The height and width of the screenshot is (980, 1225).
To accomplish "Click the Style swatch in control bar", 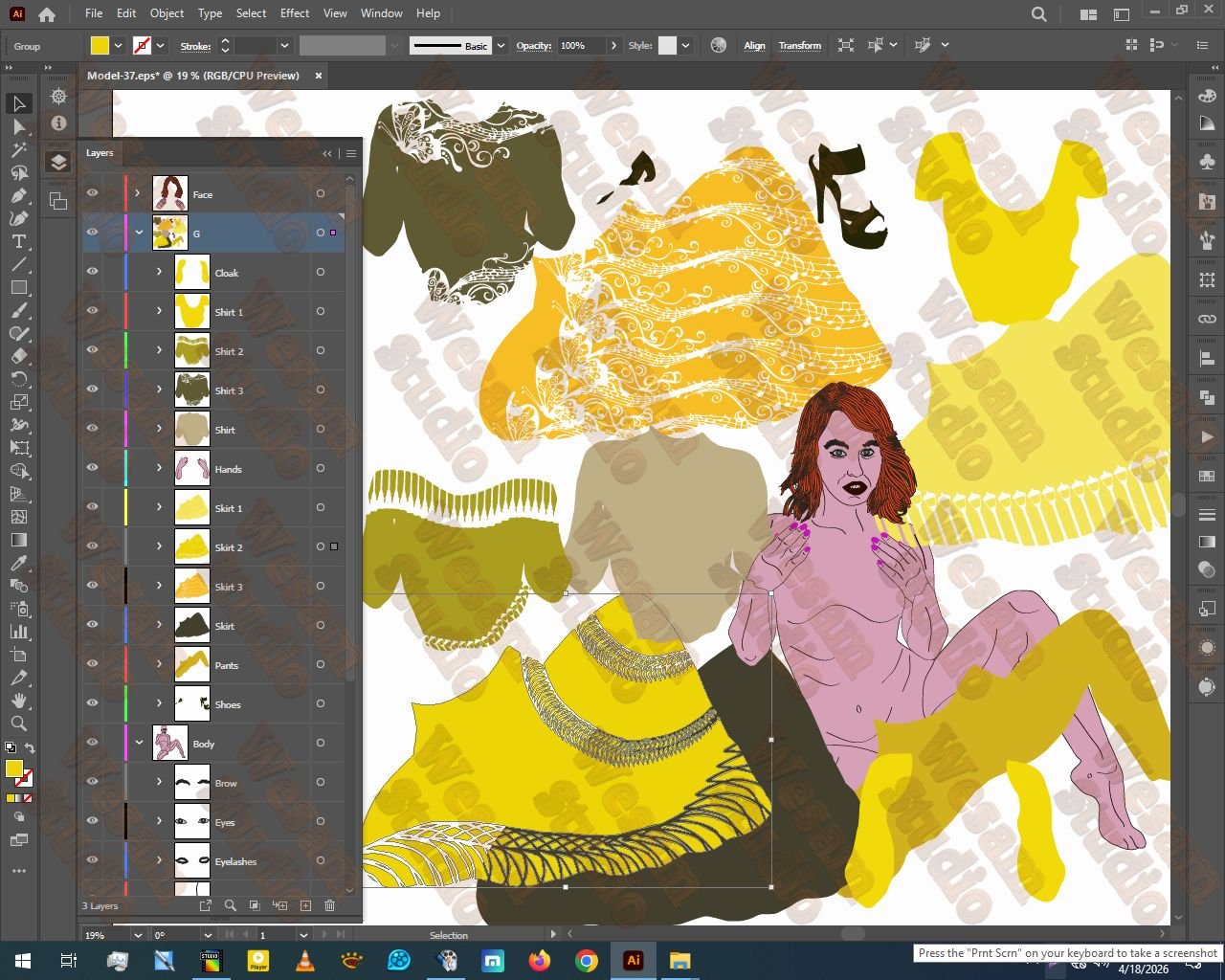I will point(667,45).
